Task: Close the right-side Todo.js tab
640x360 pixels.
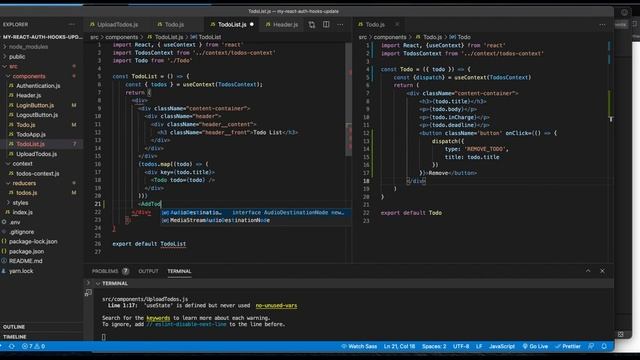Action: point(397,24)
